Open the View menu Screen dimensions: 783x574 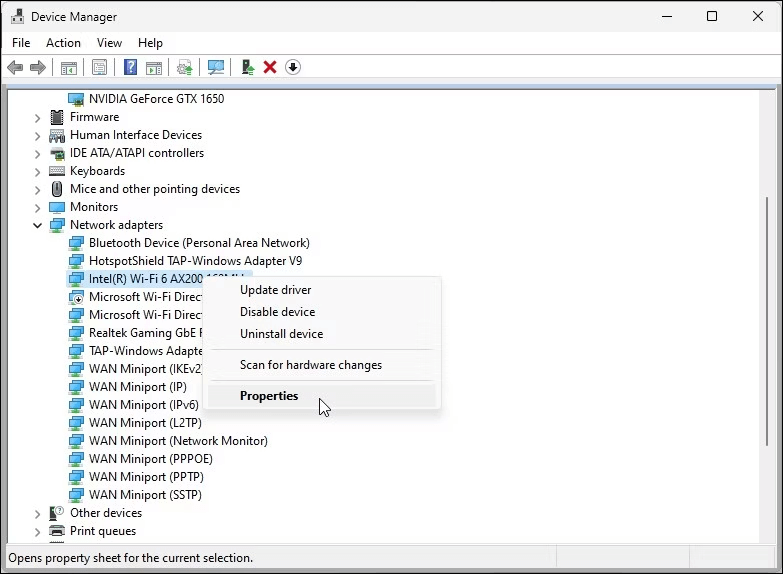[109, 43]
